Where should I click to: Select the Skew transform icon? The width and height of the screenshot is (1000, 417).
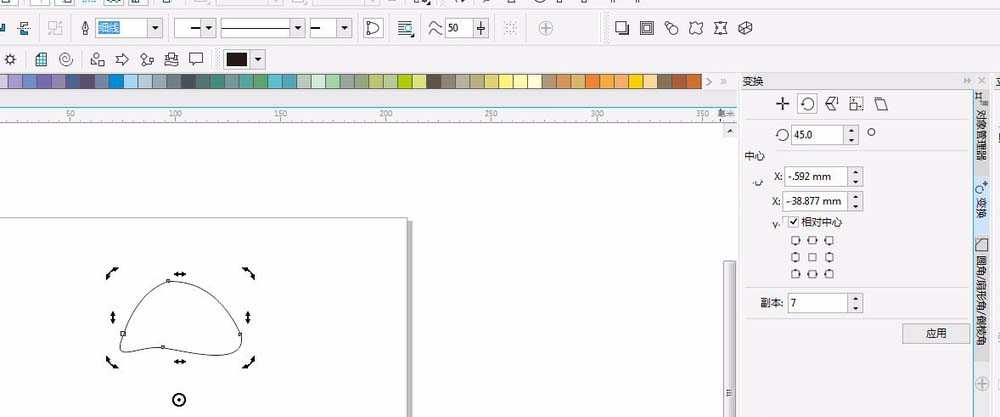[880, 104]
